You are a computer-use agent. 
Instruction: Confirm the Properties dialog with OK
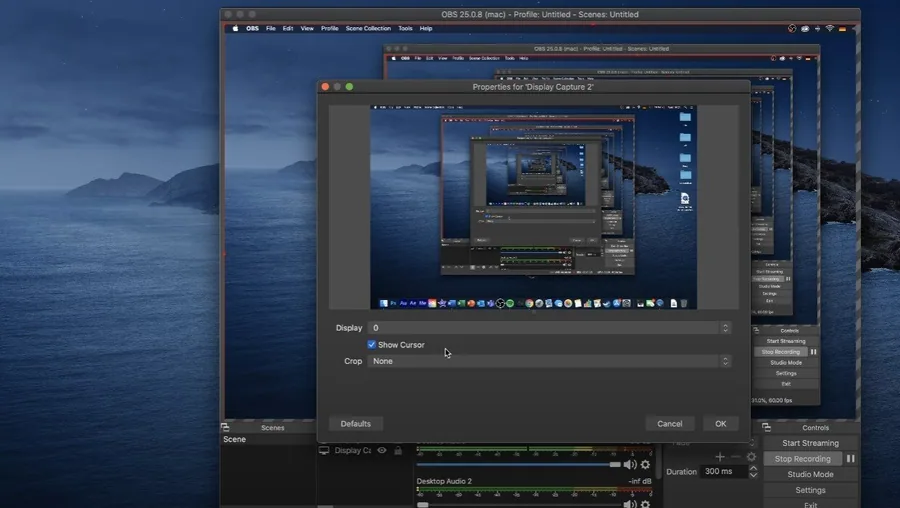click(720, 424)
